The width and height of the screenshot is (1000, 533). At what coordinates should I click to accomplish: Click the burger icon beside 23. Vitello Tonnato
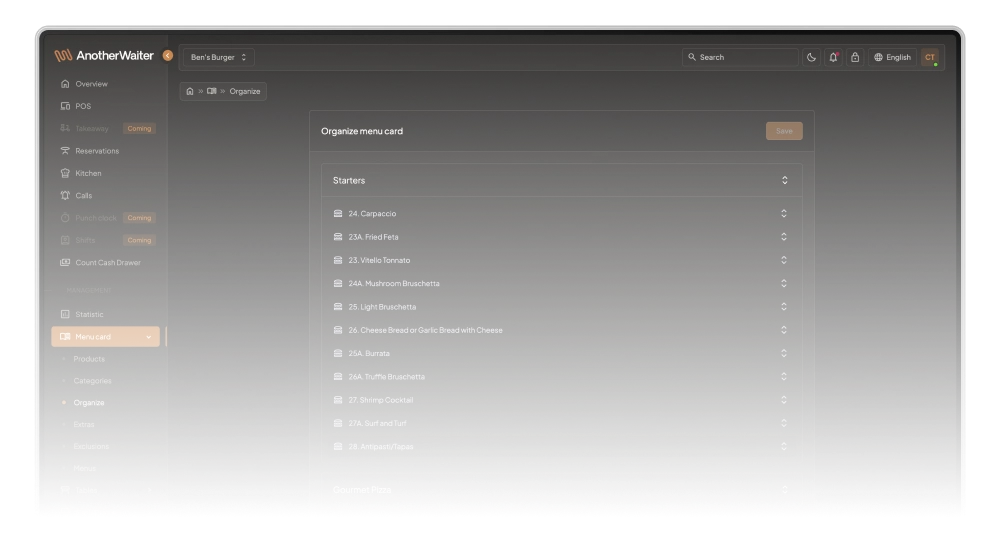[338, 260]
